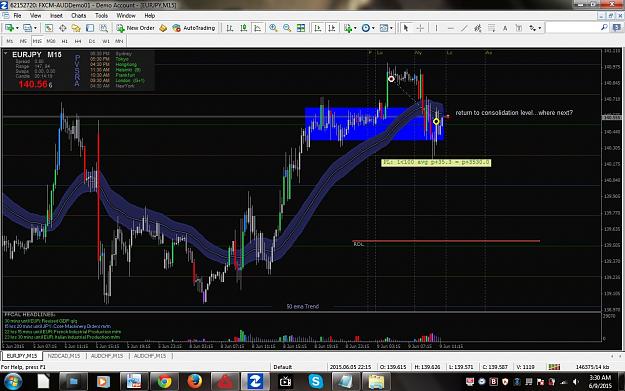625x391 pixels.
Task: Switch chart to M30 timeframe
Action: click(51, 41)
